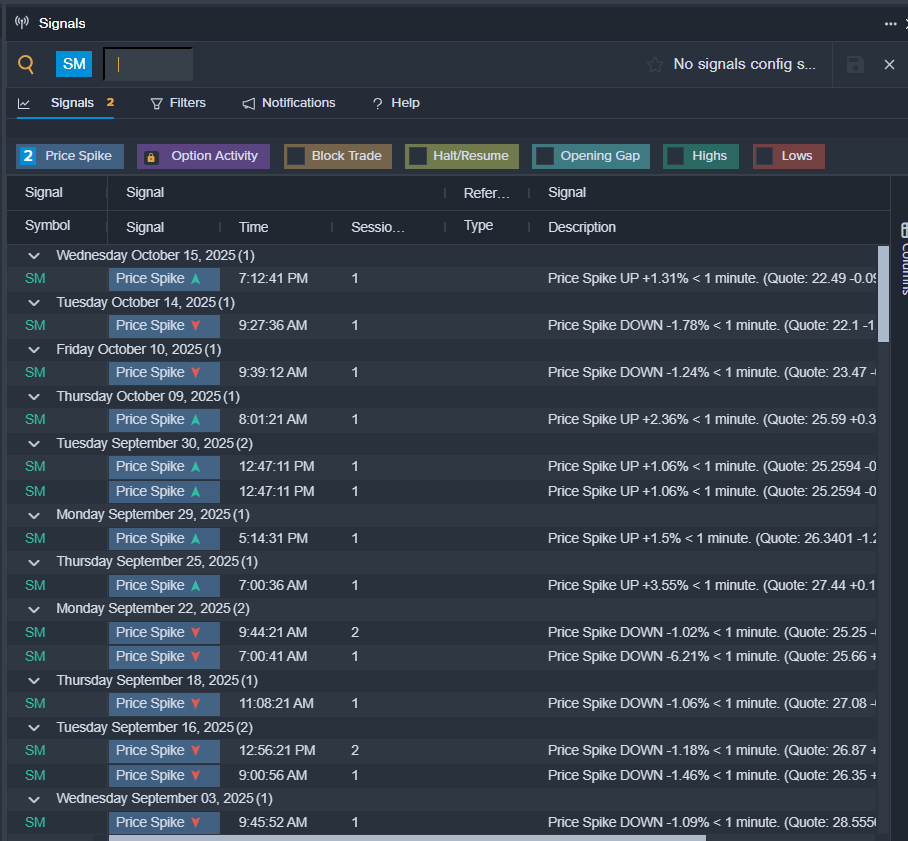The width and height of the screenshot is (908, 841).
Task: Collapse the Monday September 22, 2025 group
Action: [35, 609]
